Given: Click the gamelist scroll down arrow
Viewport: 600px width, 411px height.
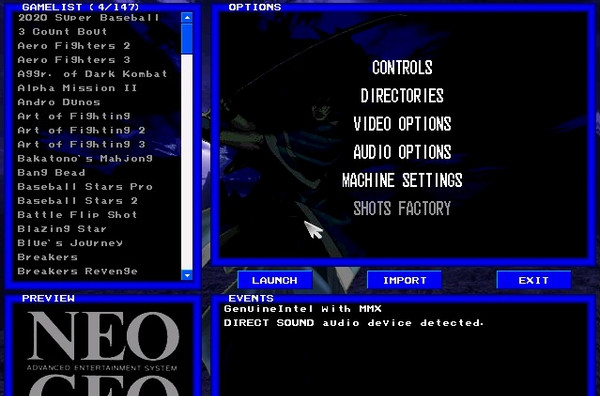Looking at the screenshot, I should coord(187,275).
